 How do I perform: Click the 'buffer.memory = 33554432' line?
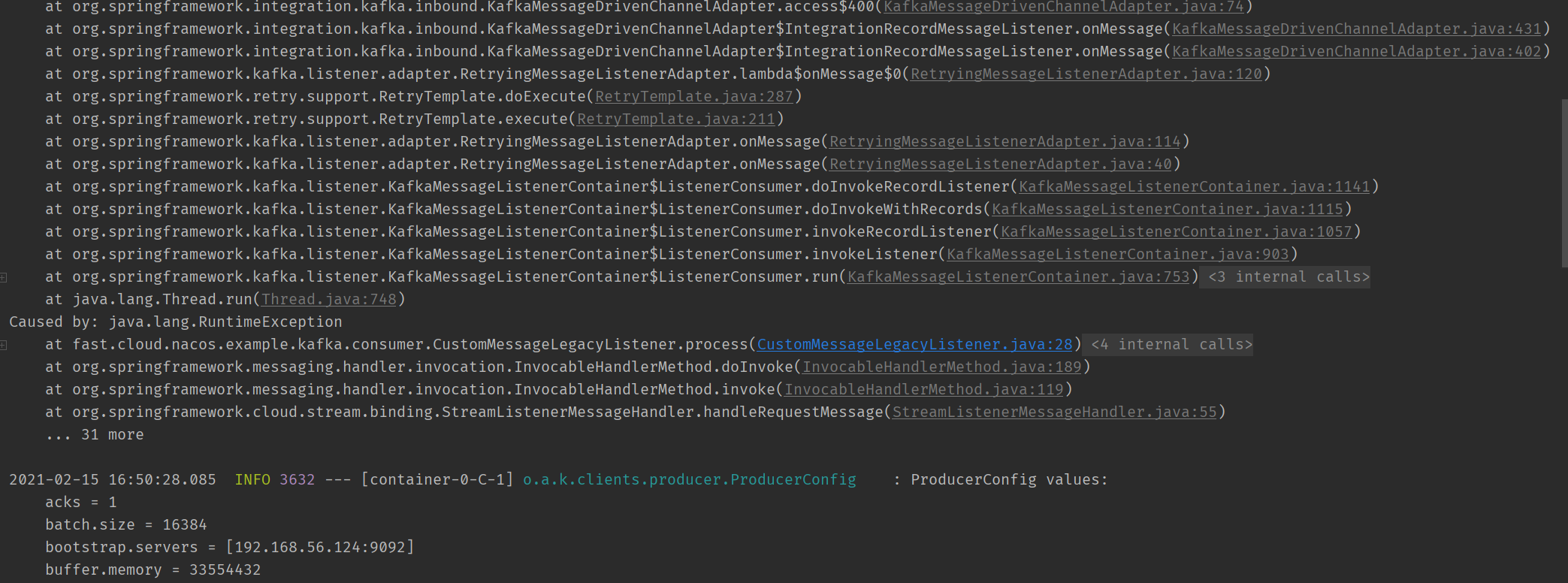click(153, 570)
